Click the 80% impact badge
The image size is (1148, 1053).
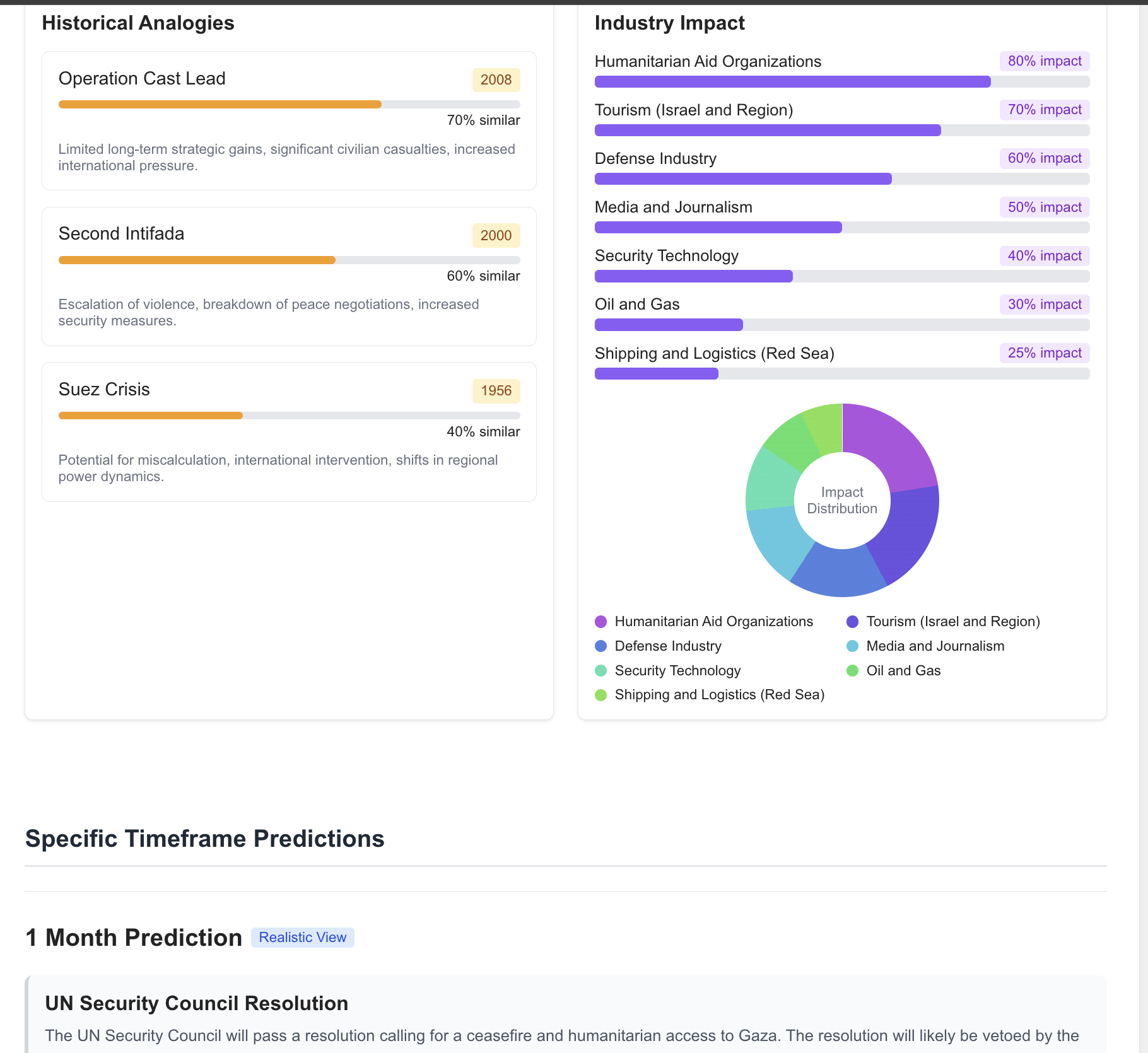1044,61
